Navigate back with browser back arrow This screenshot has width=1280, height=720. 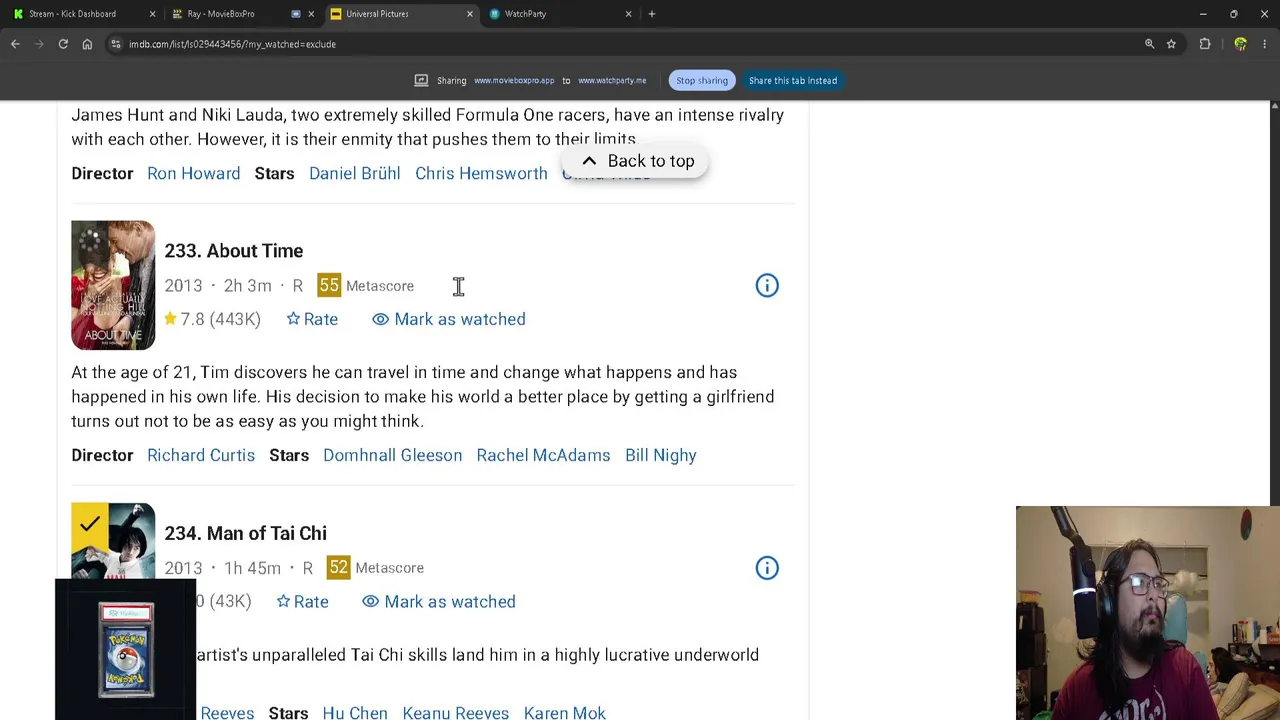coord(15,44)
